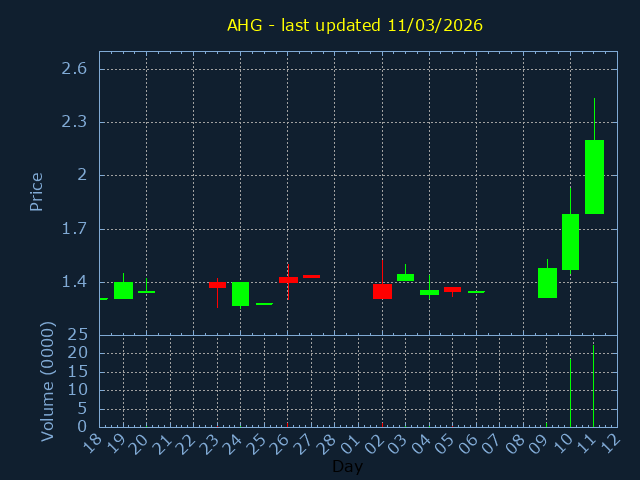640x480 pixels.
Task: Click the 'Price' y-axis label
Action: coord(37,191)
